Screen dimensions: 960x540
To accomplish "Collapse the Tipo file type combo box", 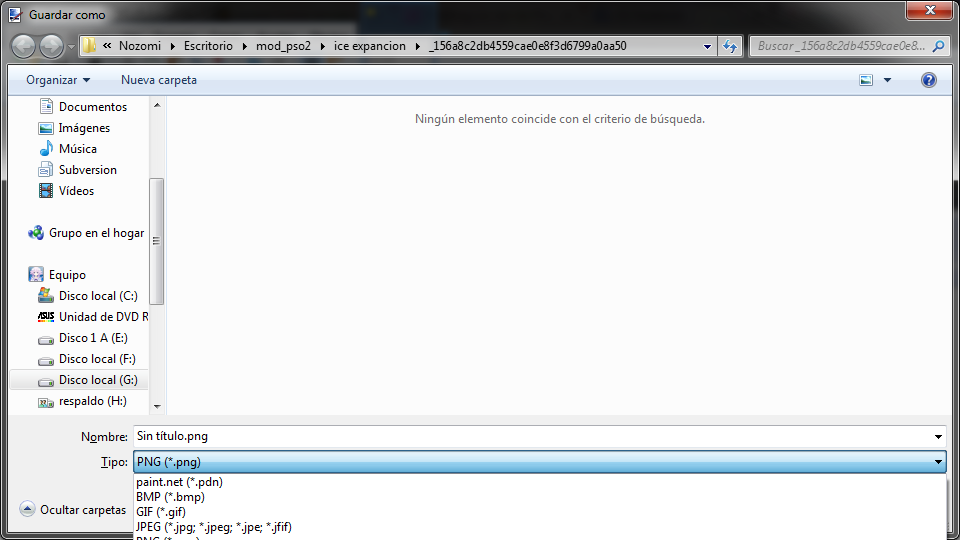I will (937, 462).
